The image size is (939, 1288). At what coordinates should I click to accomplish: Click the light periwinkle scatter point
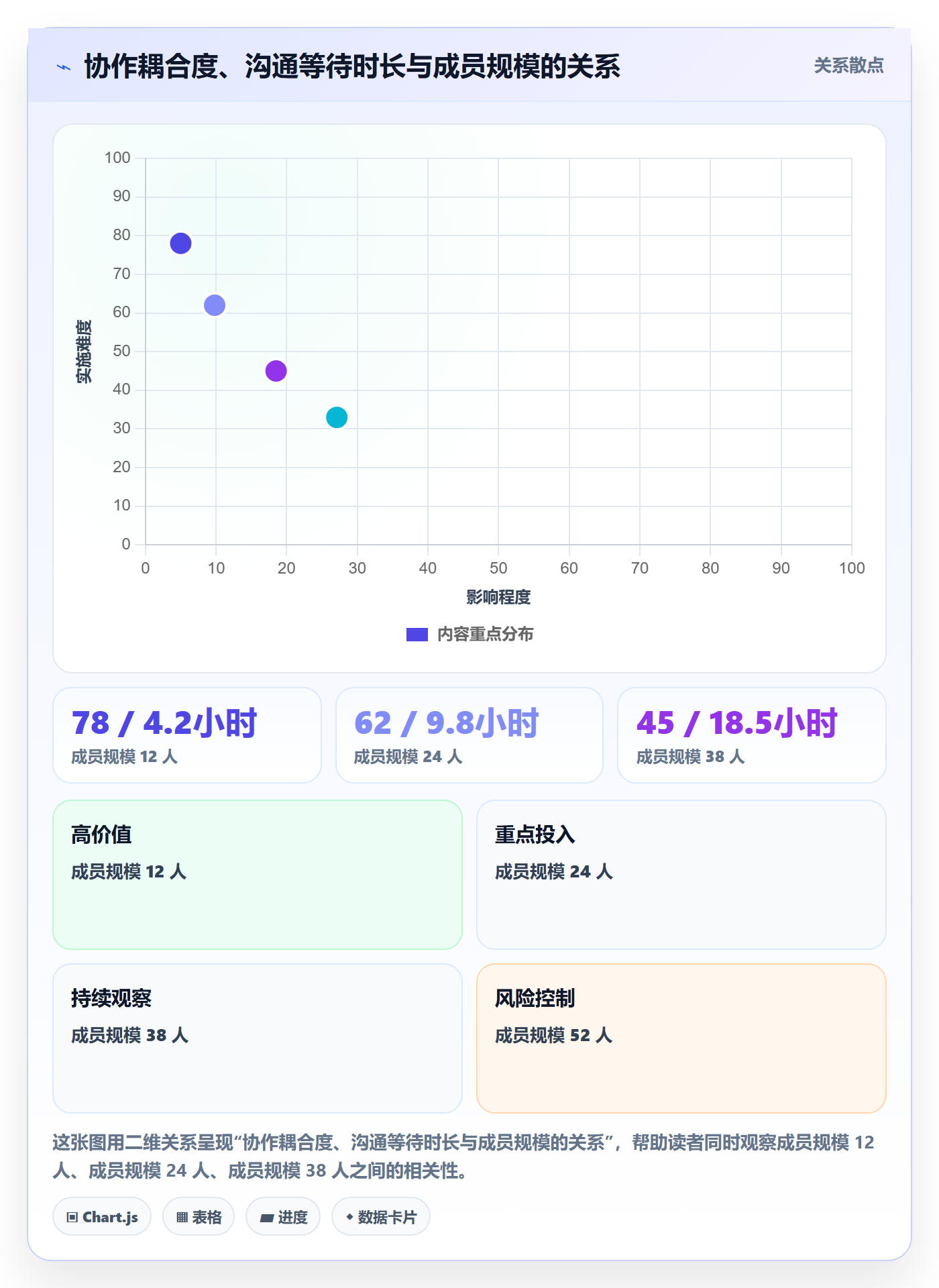(215, 305)
